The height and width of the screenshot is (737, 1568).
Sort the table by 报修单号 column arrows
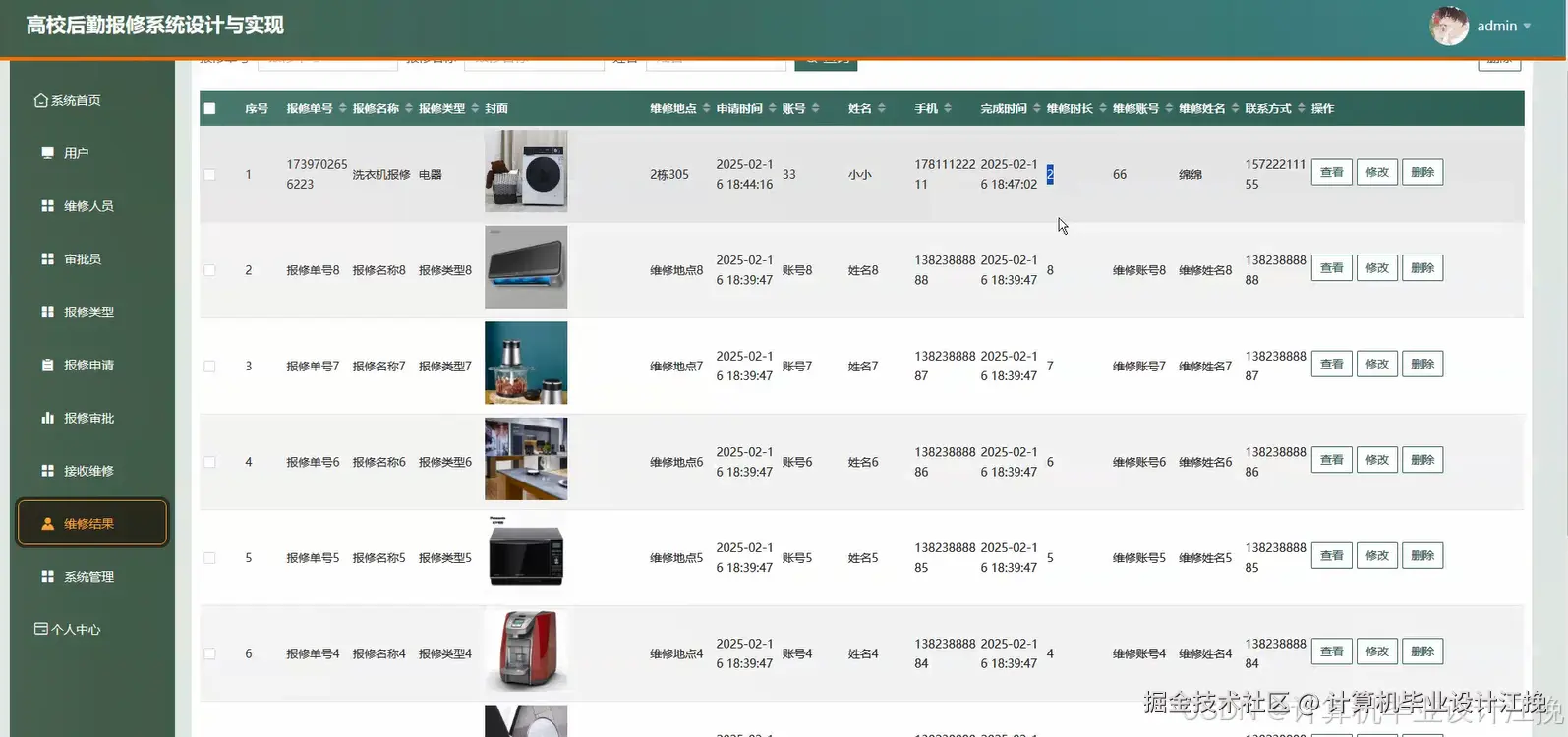tap(343, 108)
